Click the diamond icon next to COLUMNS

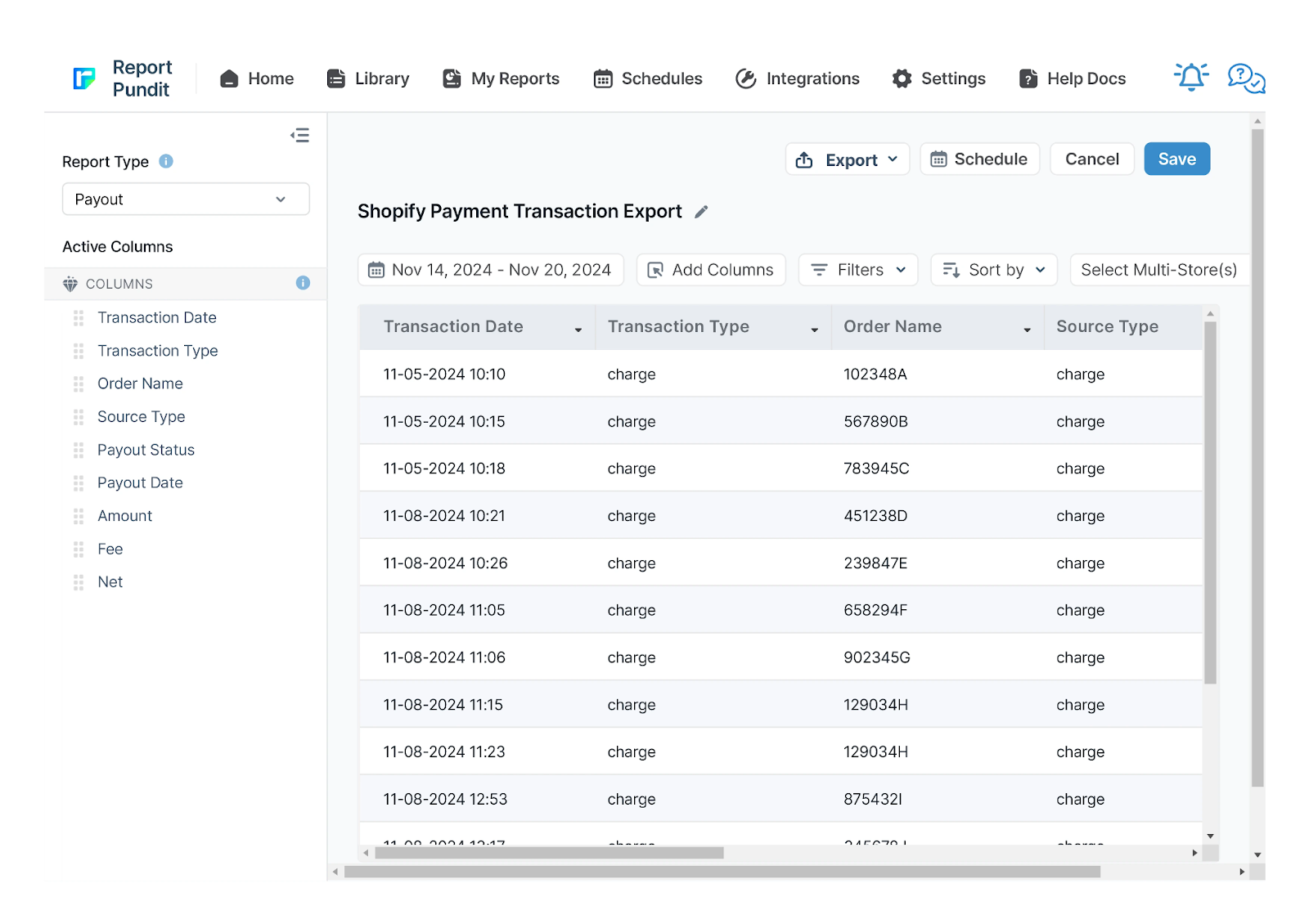pos(70,284)
